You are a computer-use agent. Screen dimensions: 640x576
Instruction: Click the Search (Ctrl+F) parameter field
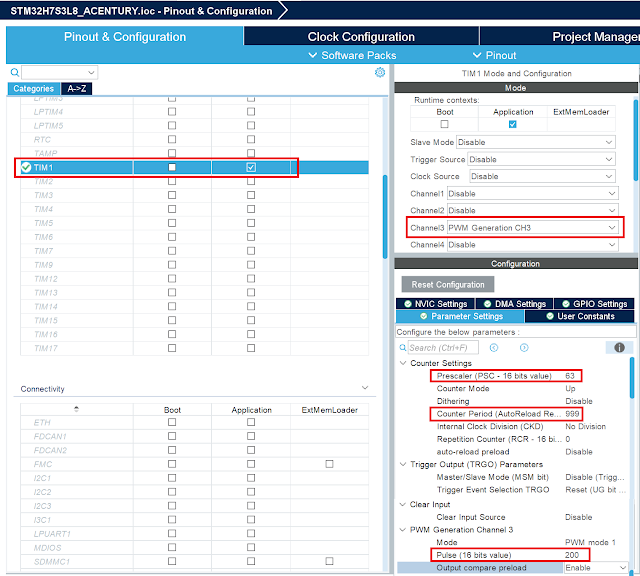pyautogui.click(x=443, y=348)
